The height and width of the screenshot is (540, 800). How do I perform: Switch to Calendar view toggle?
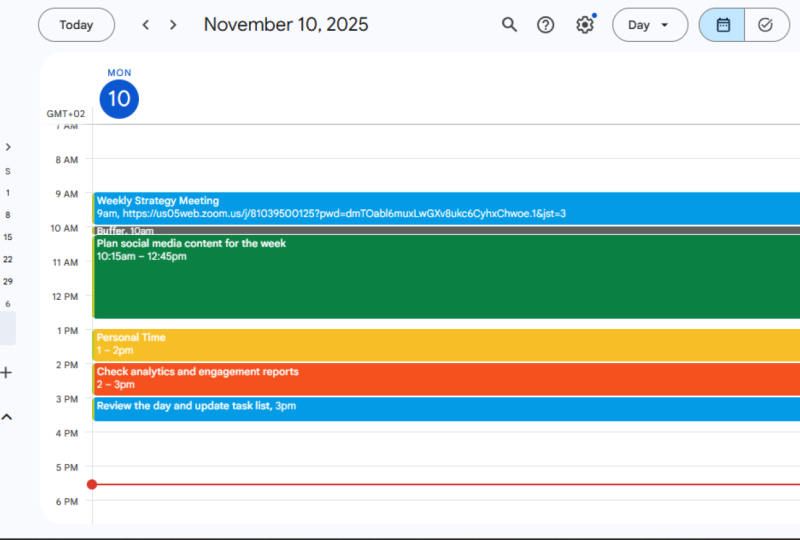tap(722, 25)
